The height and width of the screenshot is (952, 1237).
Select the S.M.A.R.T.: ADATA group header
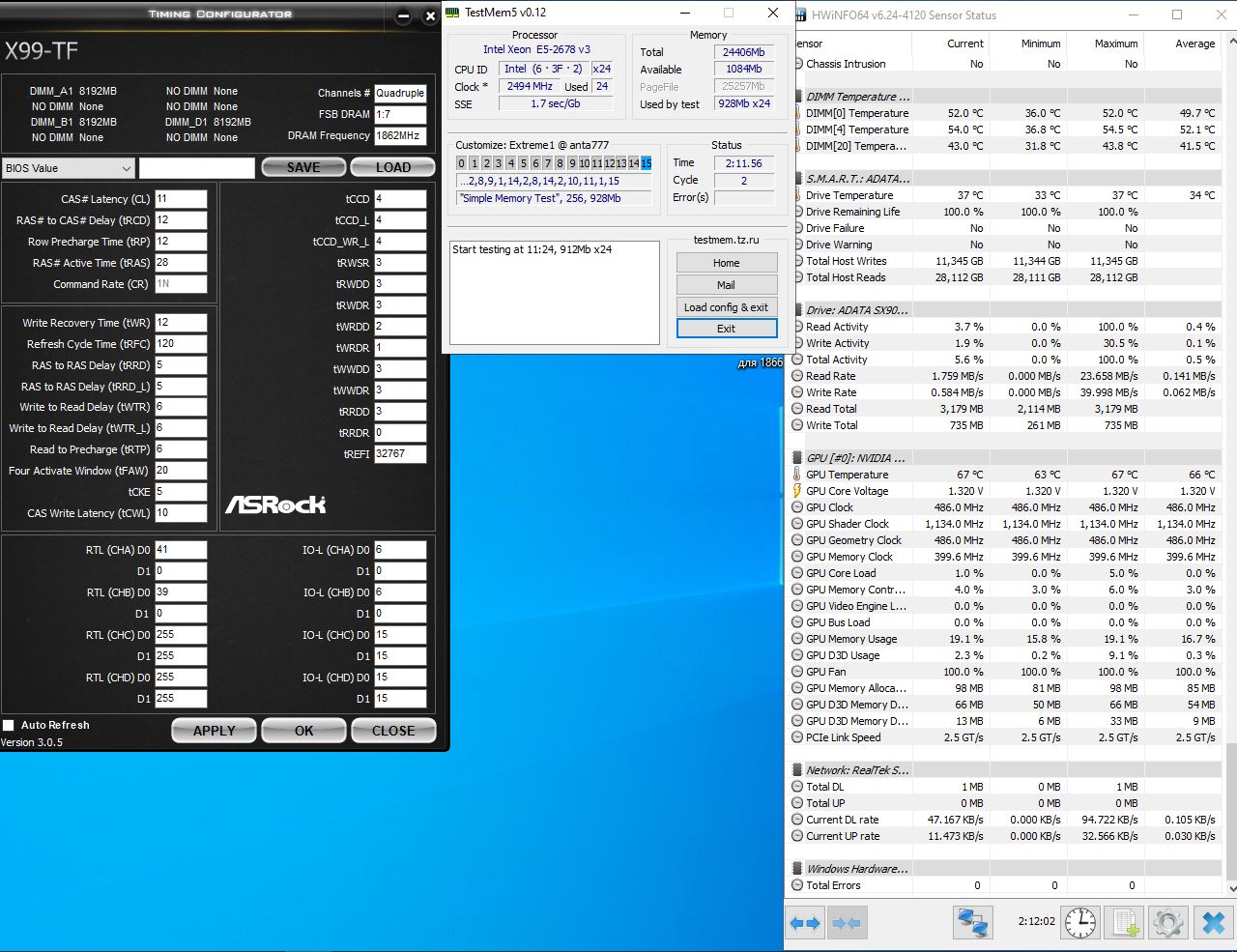coord(1006,179)
